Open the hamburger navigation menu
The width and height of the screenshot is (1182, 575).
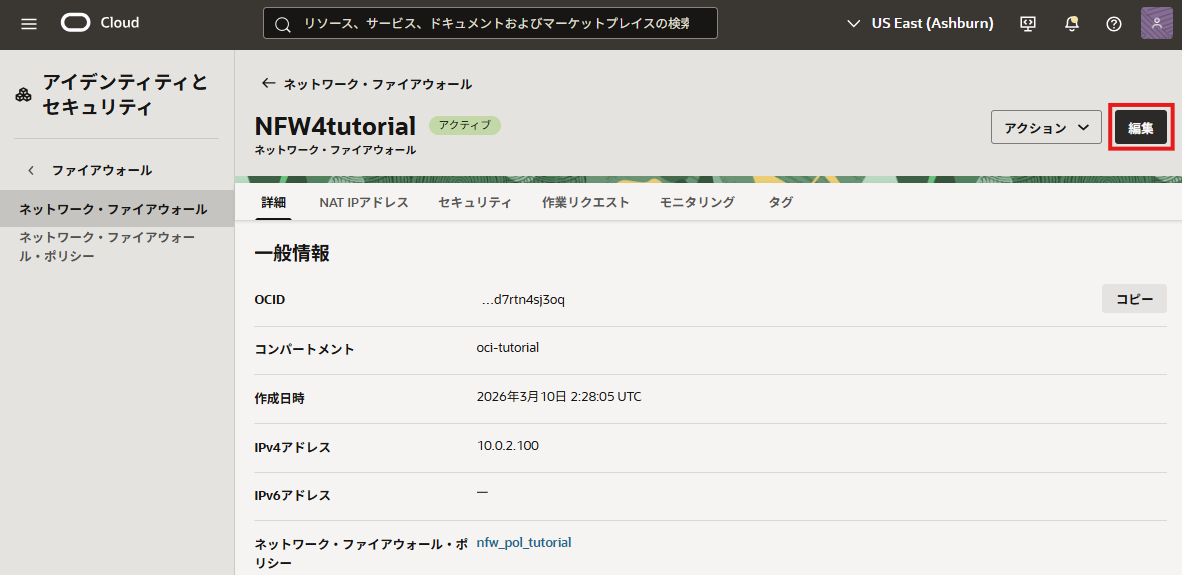[x=29, y=23]
